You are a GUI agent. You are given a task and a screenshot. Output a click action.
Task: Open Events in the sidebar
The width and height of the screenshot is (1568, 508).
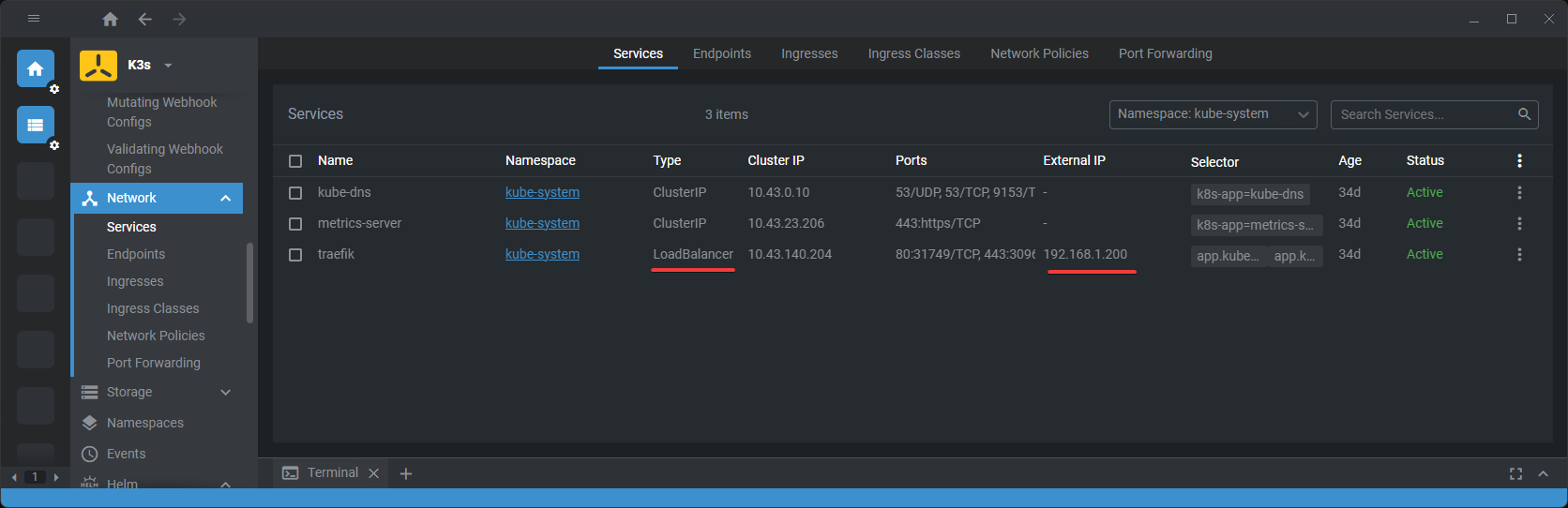tap(126, 454)
